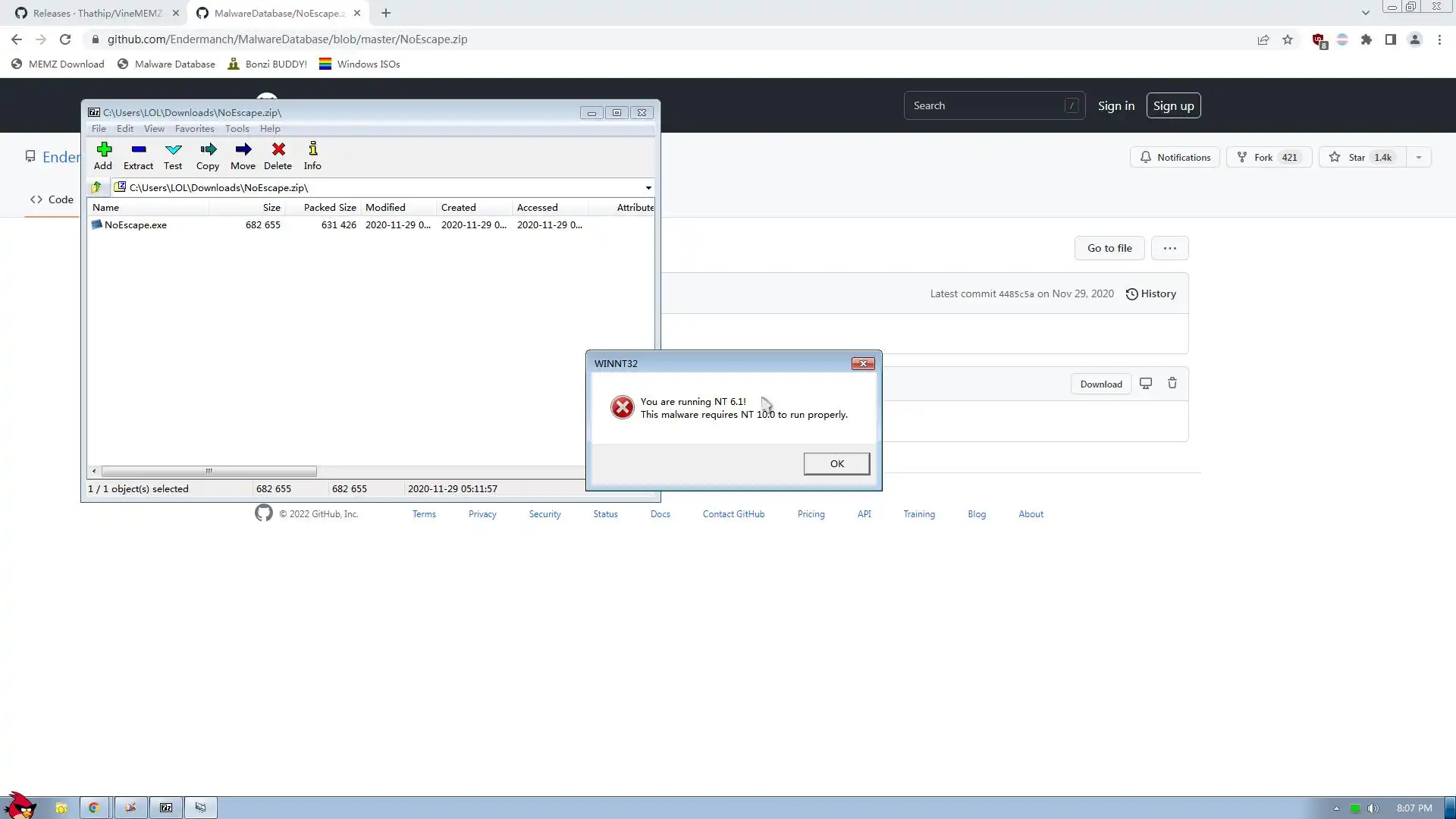Go up one folder level icon
Screen dimensions: 1456x819
tap(96, 187)
